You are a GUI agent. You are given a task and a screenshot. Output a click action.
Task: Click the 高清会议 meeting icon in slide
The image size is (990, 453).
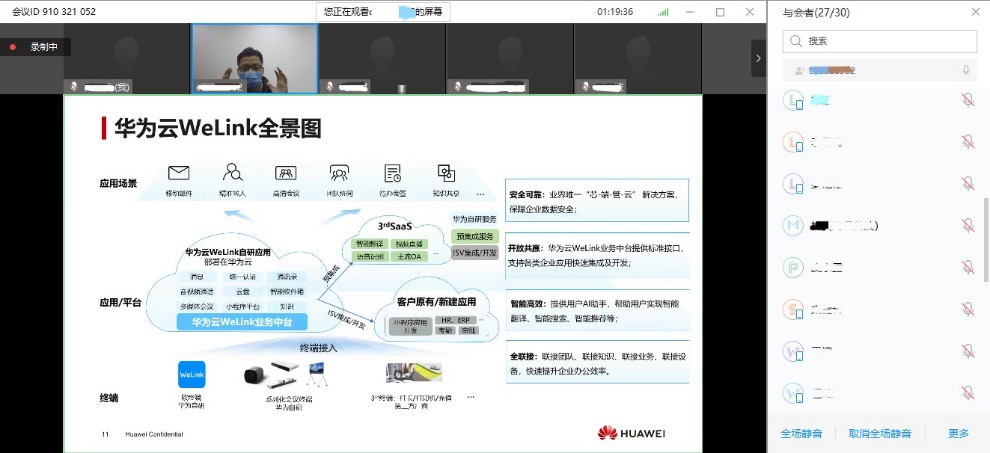click(285, 172)
